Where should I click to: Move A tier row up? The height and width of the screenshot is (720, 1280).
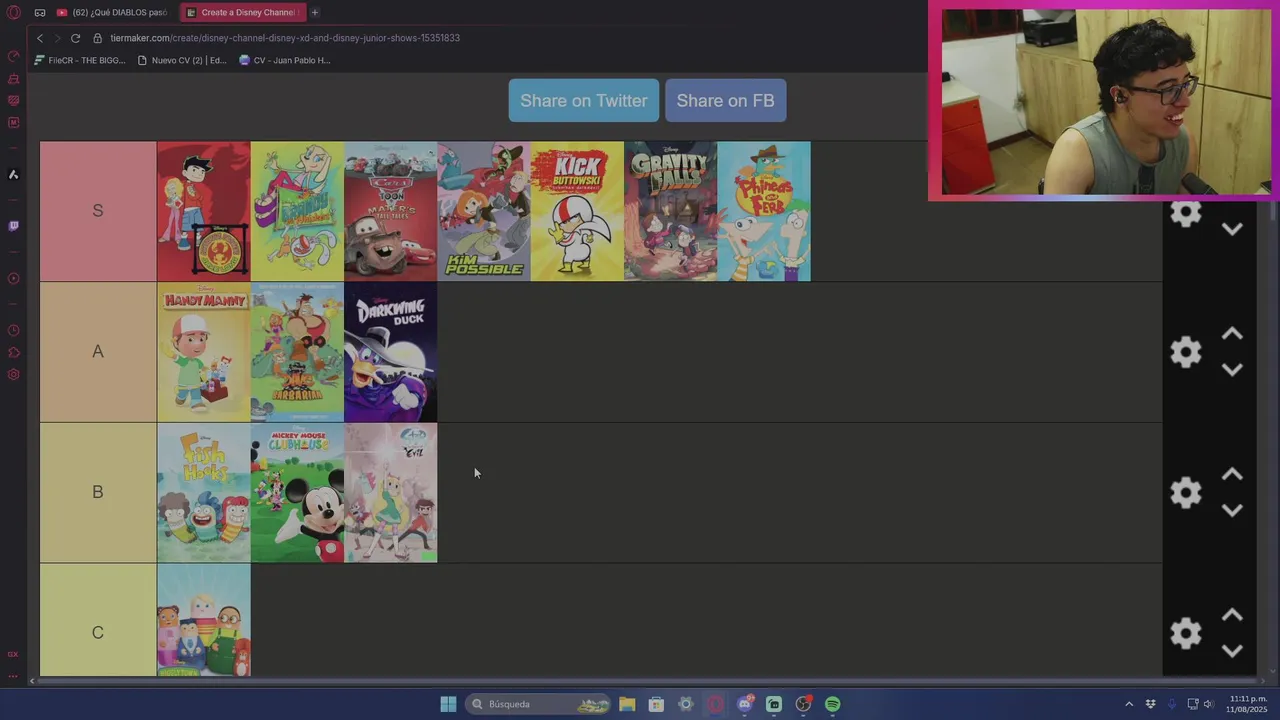click(x=1232, y=334)
